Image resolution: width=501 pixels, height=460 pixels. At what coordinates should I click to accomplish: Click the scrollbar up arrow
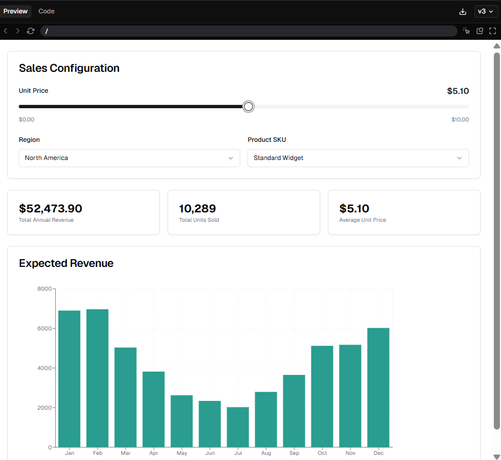tap(497, 46)
